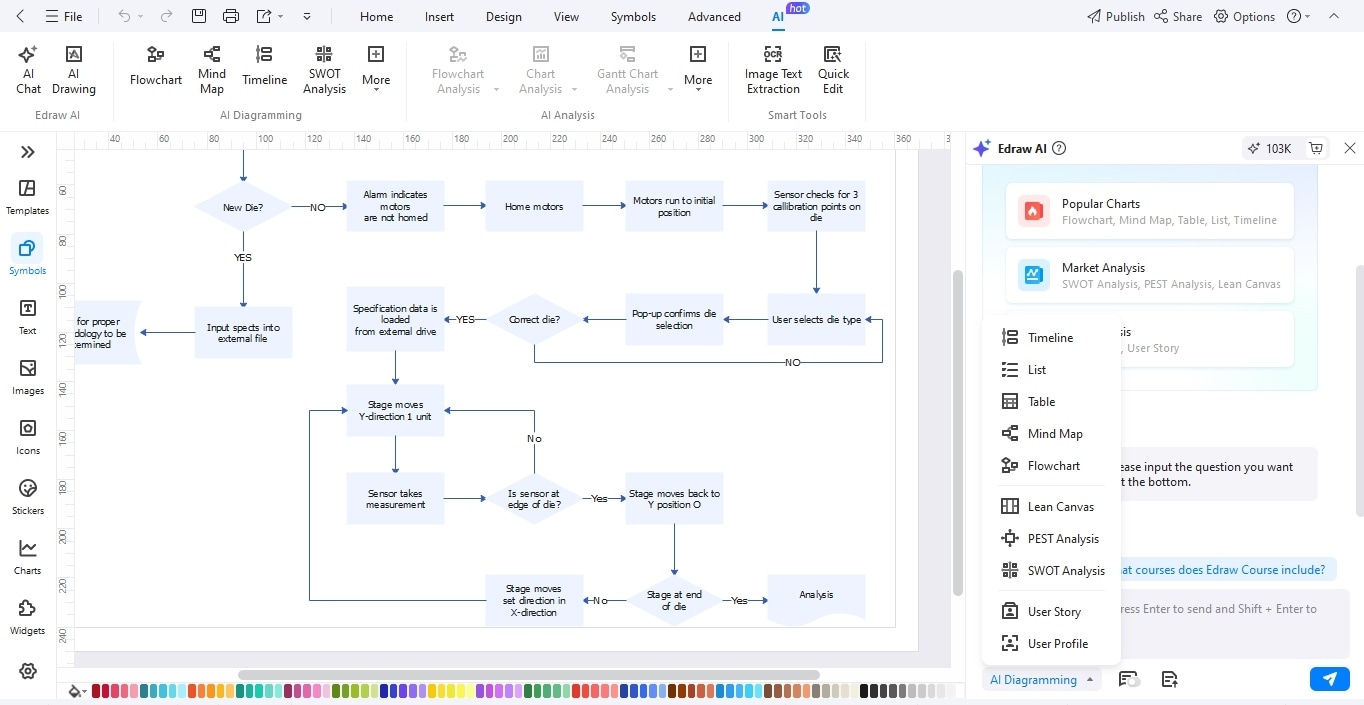Screen dimensions: 1364x705
Task: Click the canvas horizontal scrollbar
Action: (528, 675)
